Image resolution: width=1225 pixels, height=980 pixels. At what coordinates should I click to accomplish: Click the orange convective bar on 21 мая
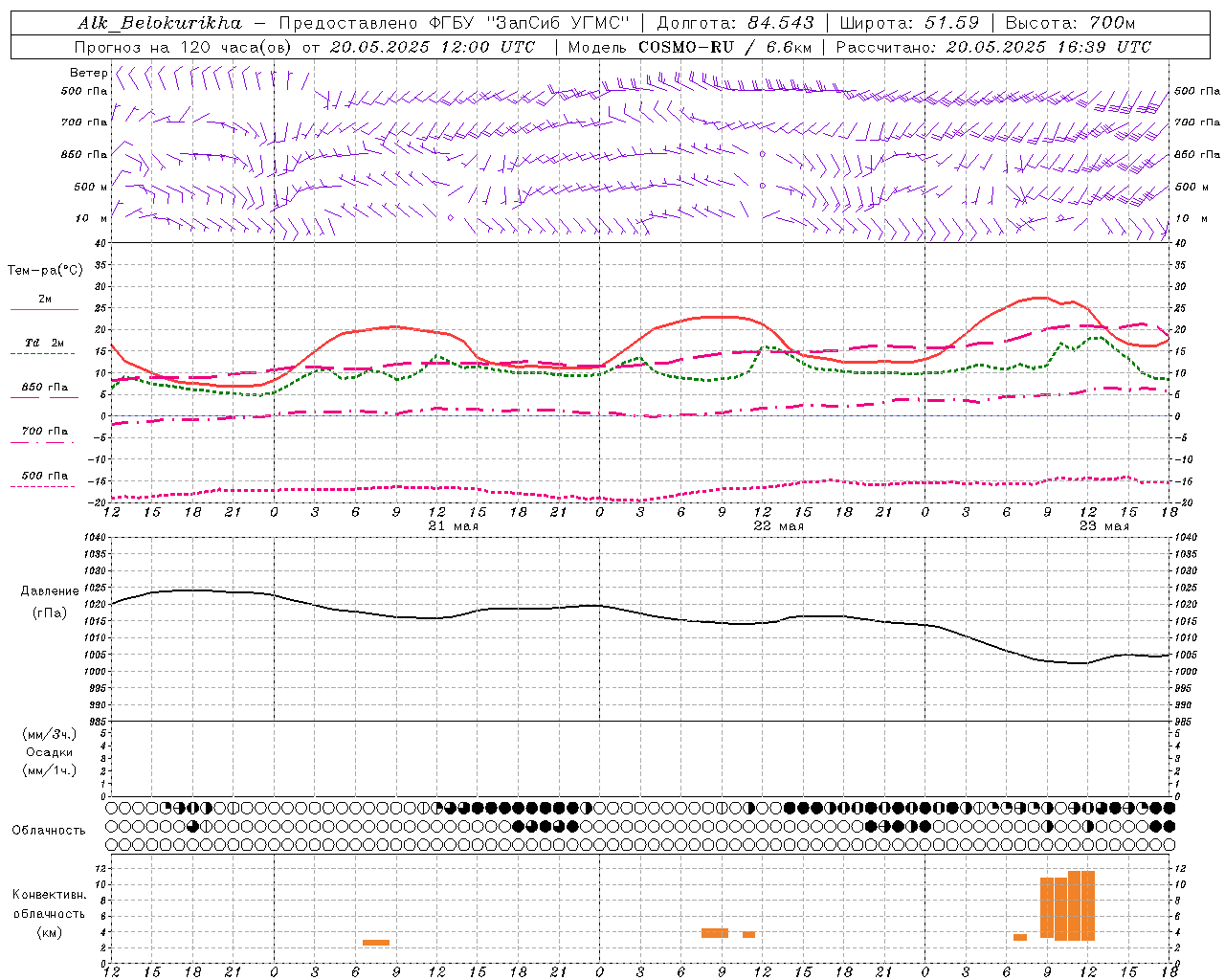[376, 943]
